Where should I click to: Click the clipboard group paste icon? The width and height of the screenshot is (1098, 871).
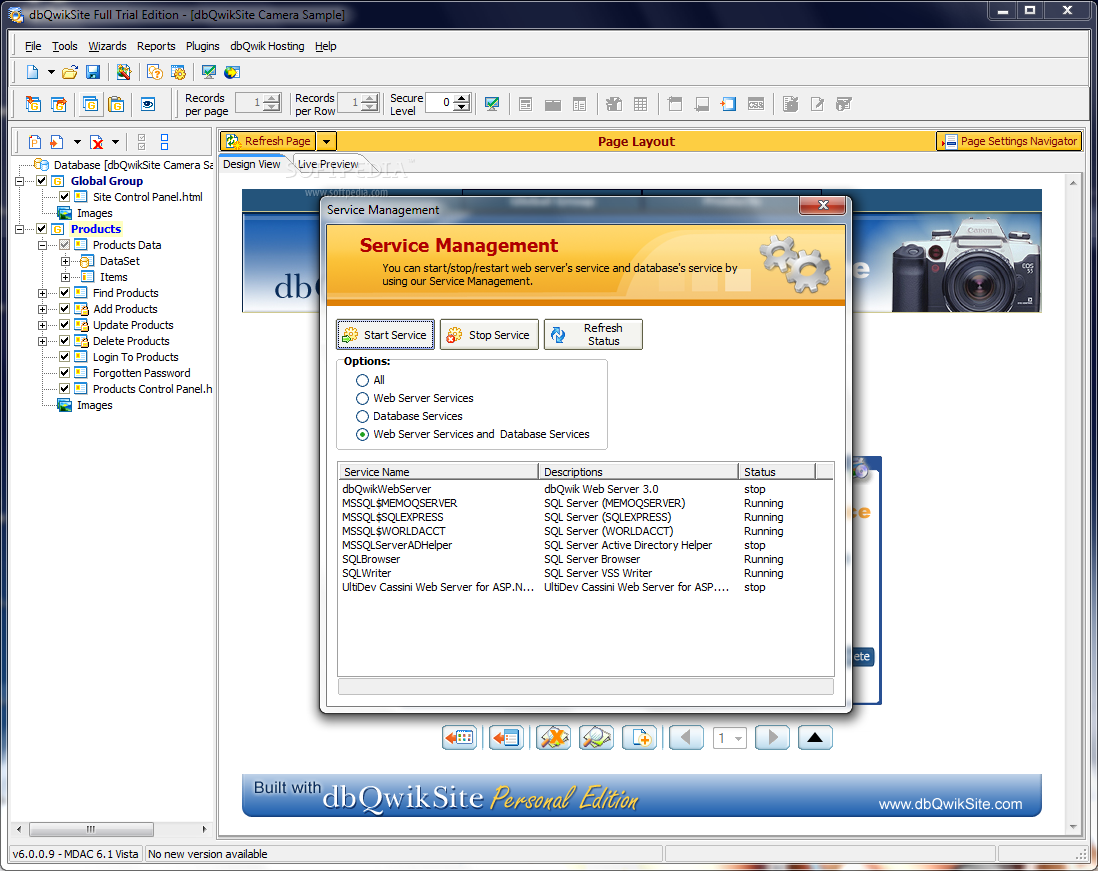coord(116,104)
